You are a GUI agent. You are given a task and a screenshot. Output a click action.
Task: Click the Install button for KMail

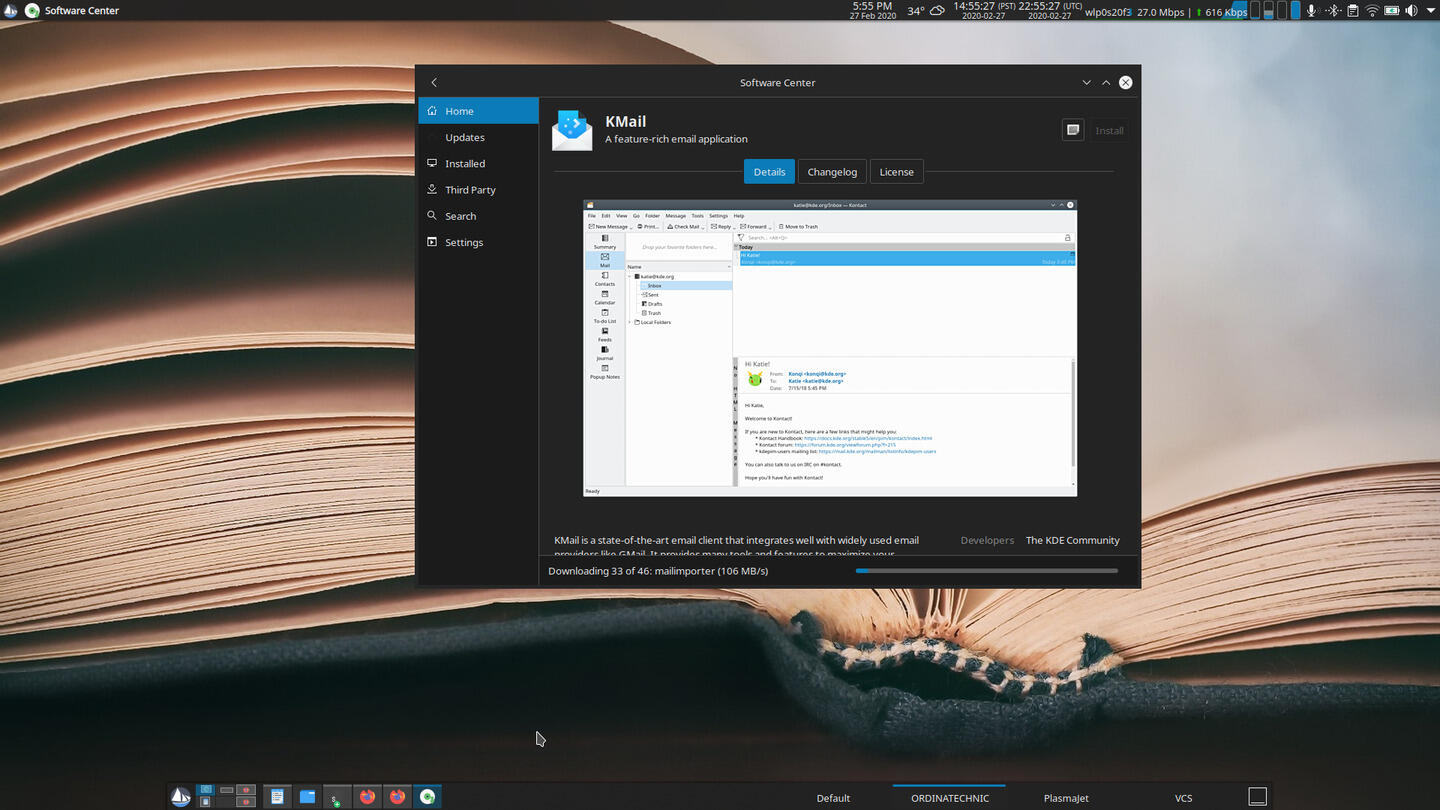coord(1109,130)
